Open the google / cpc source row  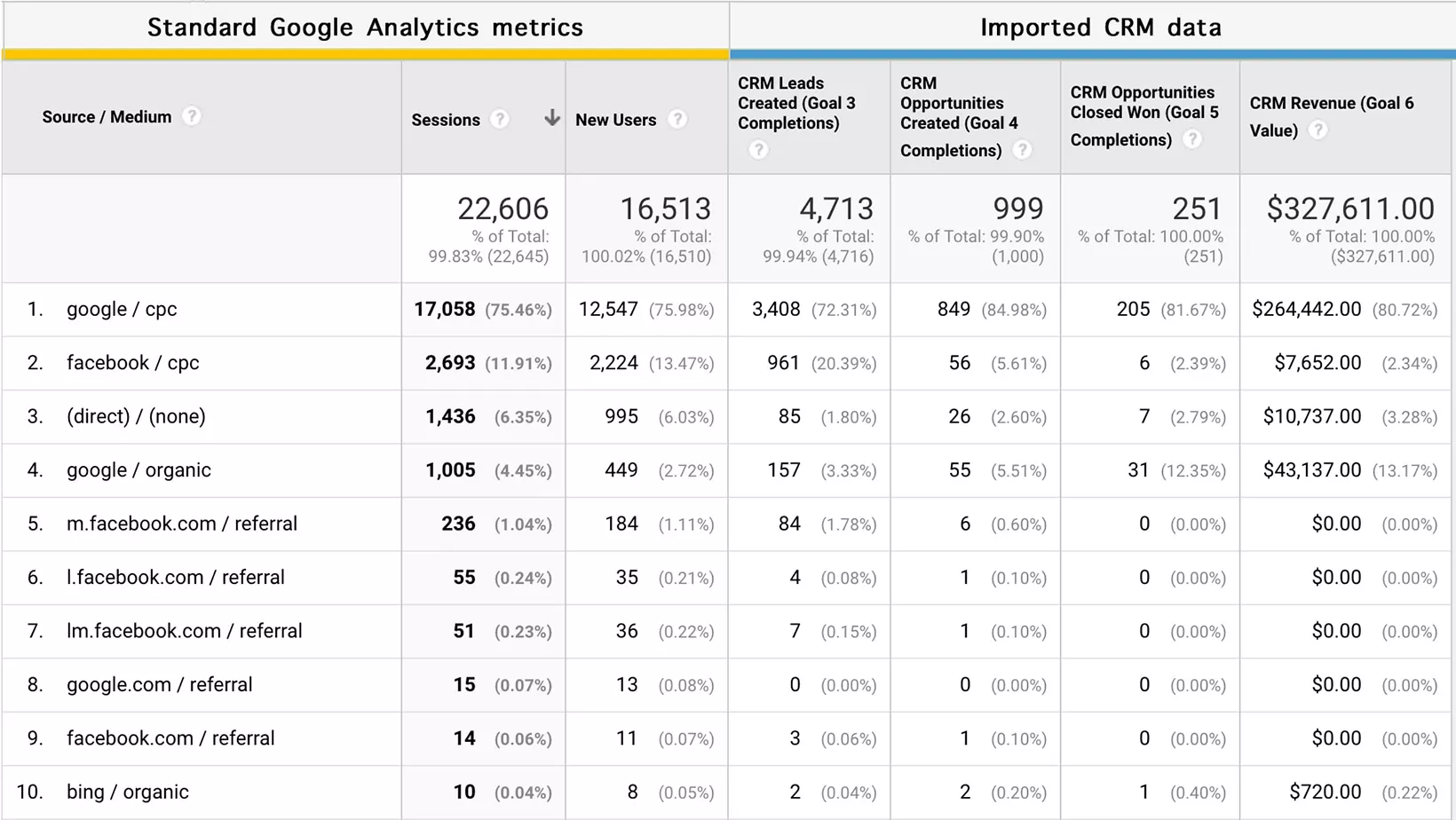(122, 309)
